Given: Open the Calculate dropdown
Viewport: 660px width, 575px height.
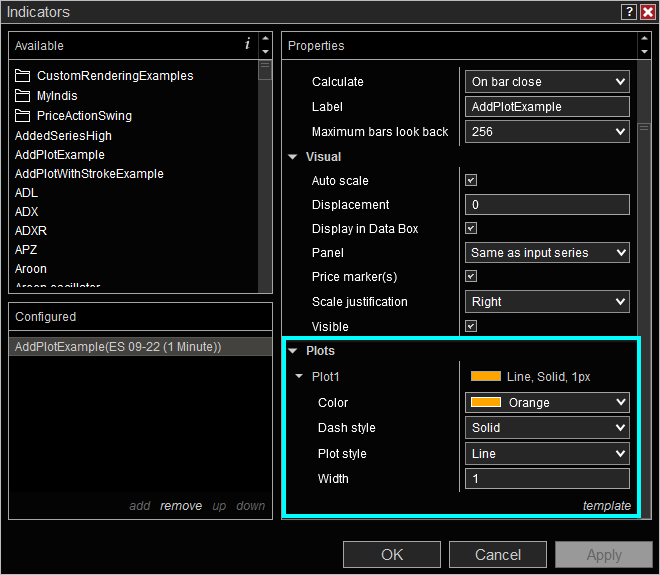Looking at the screenshot, I should [x=547, y=82].
